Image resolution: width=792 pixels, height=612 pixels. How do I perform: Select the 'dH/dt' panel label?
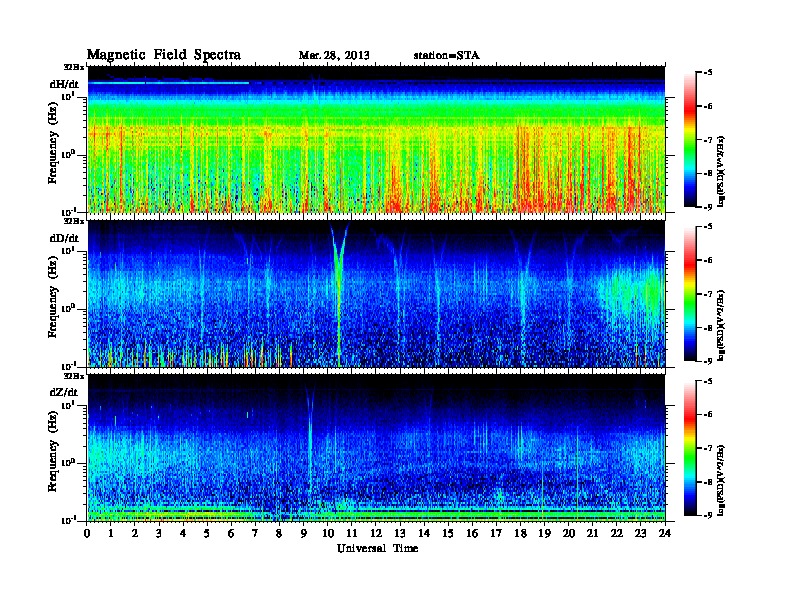64,84
